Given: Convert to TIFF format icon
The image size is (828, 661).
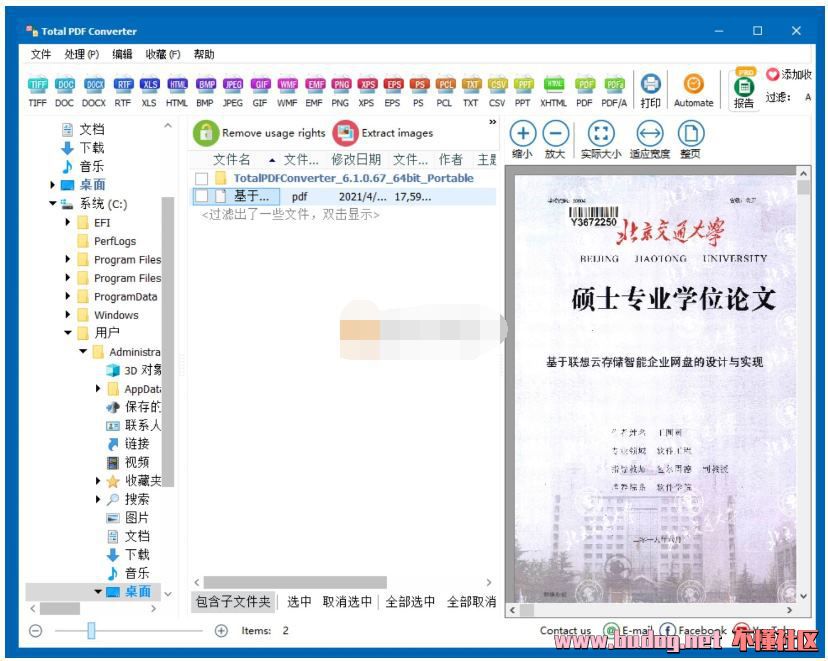Looking at the screenshot, I should (37, 92).
